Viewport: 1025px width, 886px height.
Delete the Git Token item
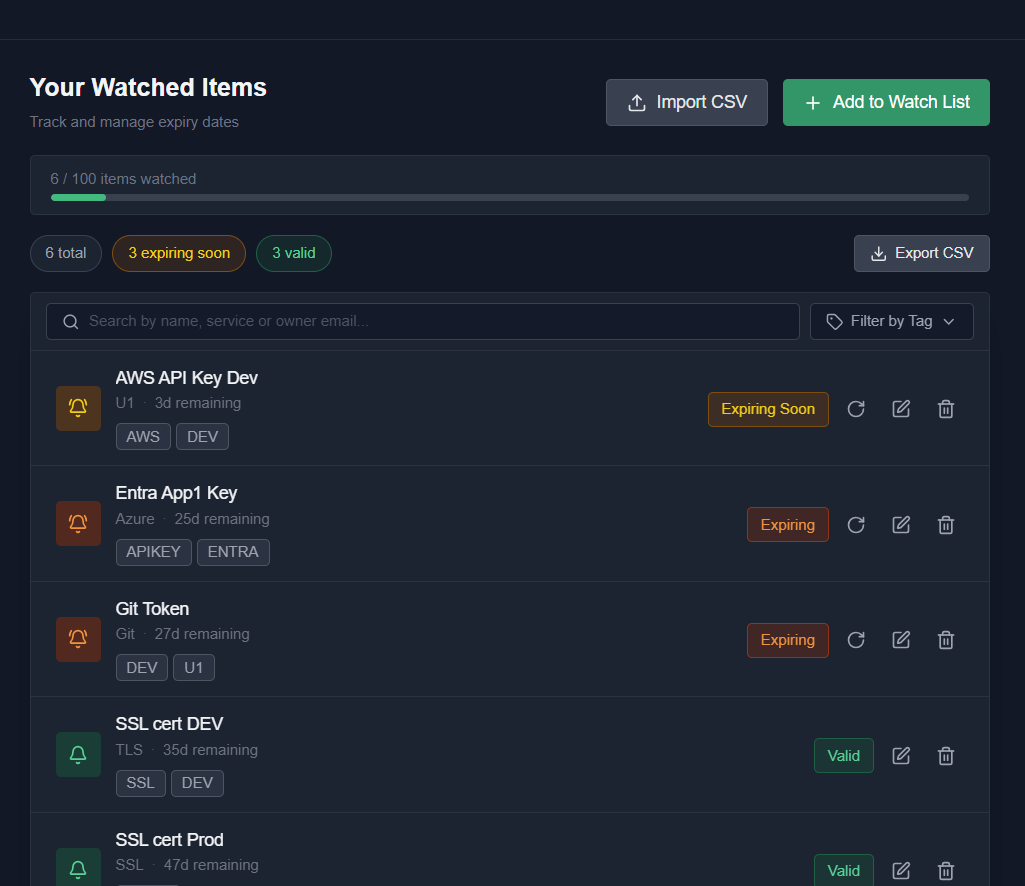945,639
